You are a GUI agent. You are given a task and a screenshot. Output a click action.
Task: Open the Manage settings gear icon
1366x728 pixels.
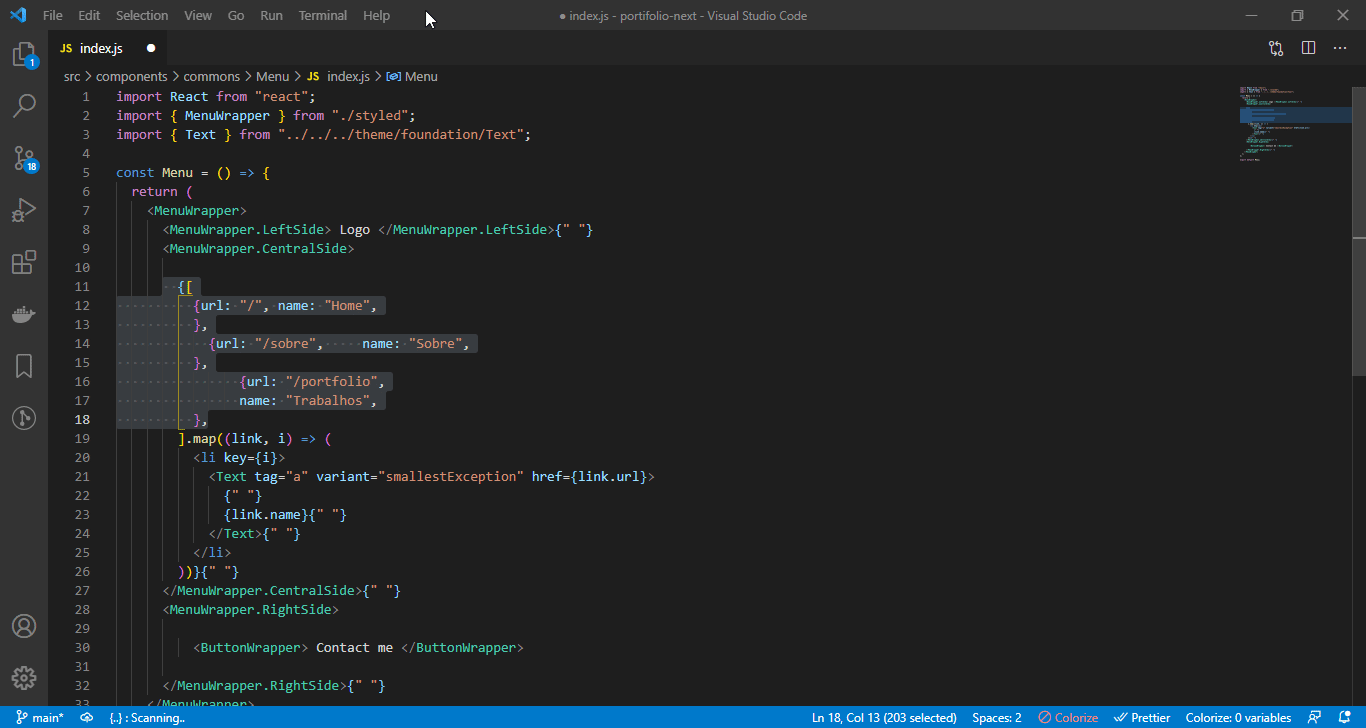24,678
